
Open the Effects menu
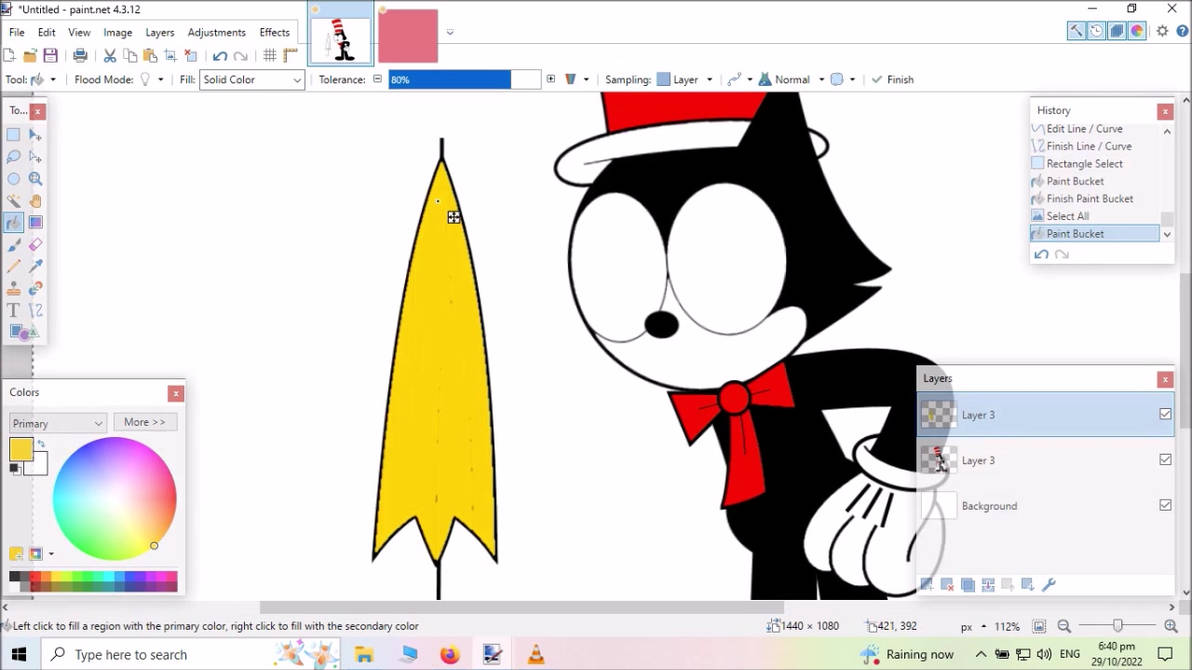point(274,33)
